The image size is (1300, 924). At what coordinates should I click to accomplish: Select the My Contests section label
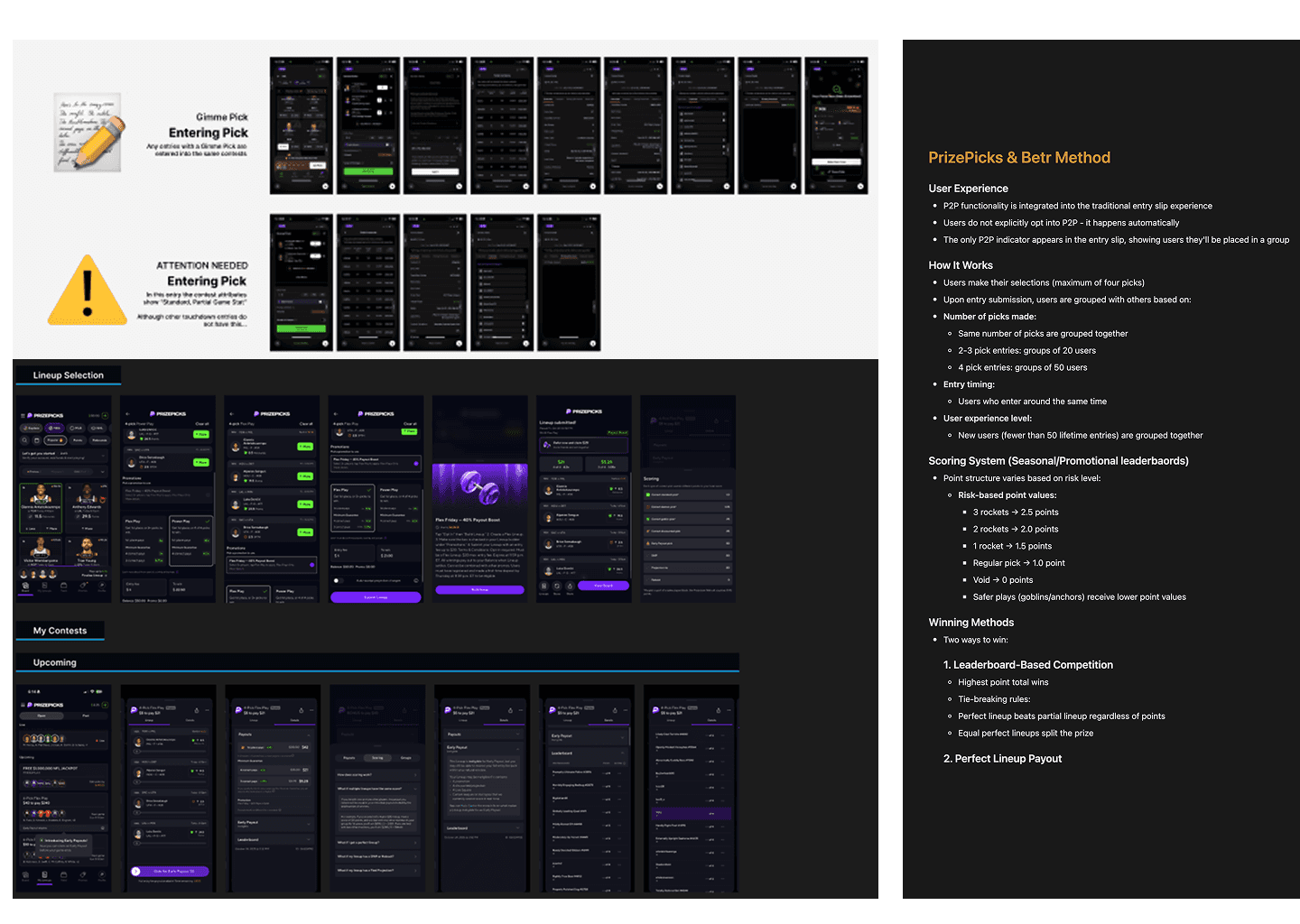tap(60, 631)
